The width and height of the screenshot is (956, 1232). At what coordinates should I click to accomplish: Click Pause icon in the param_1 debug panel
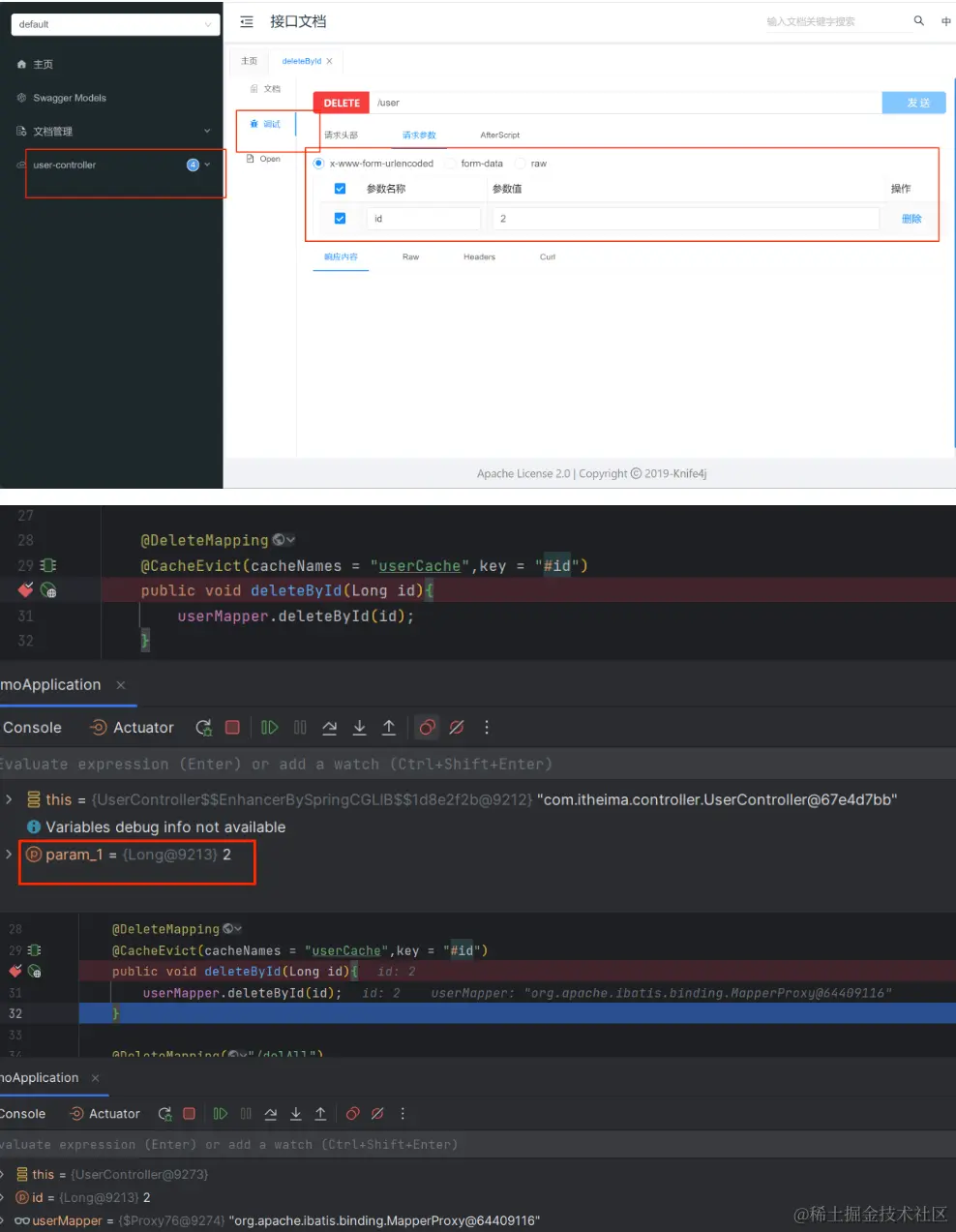(300, 727)
